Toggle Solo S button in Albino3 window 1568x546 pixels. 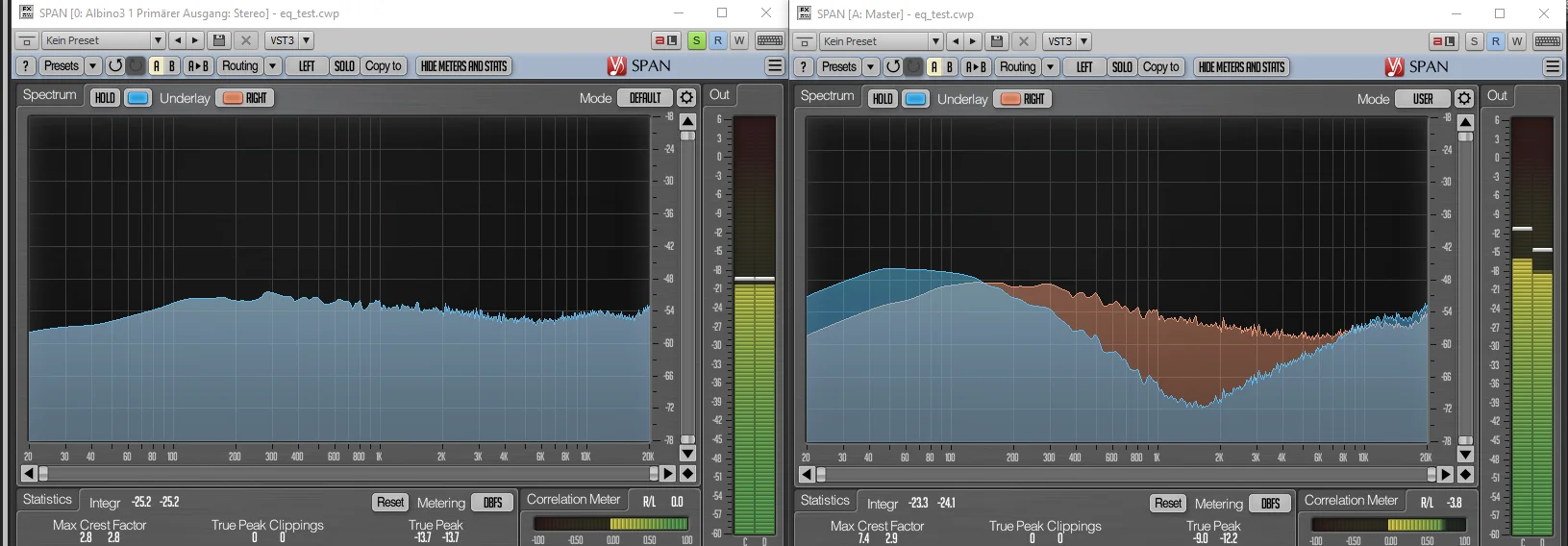click(697, 40)
